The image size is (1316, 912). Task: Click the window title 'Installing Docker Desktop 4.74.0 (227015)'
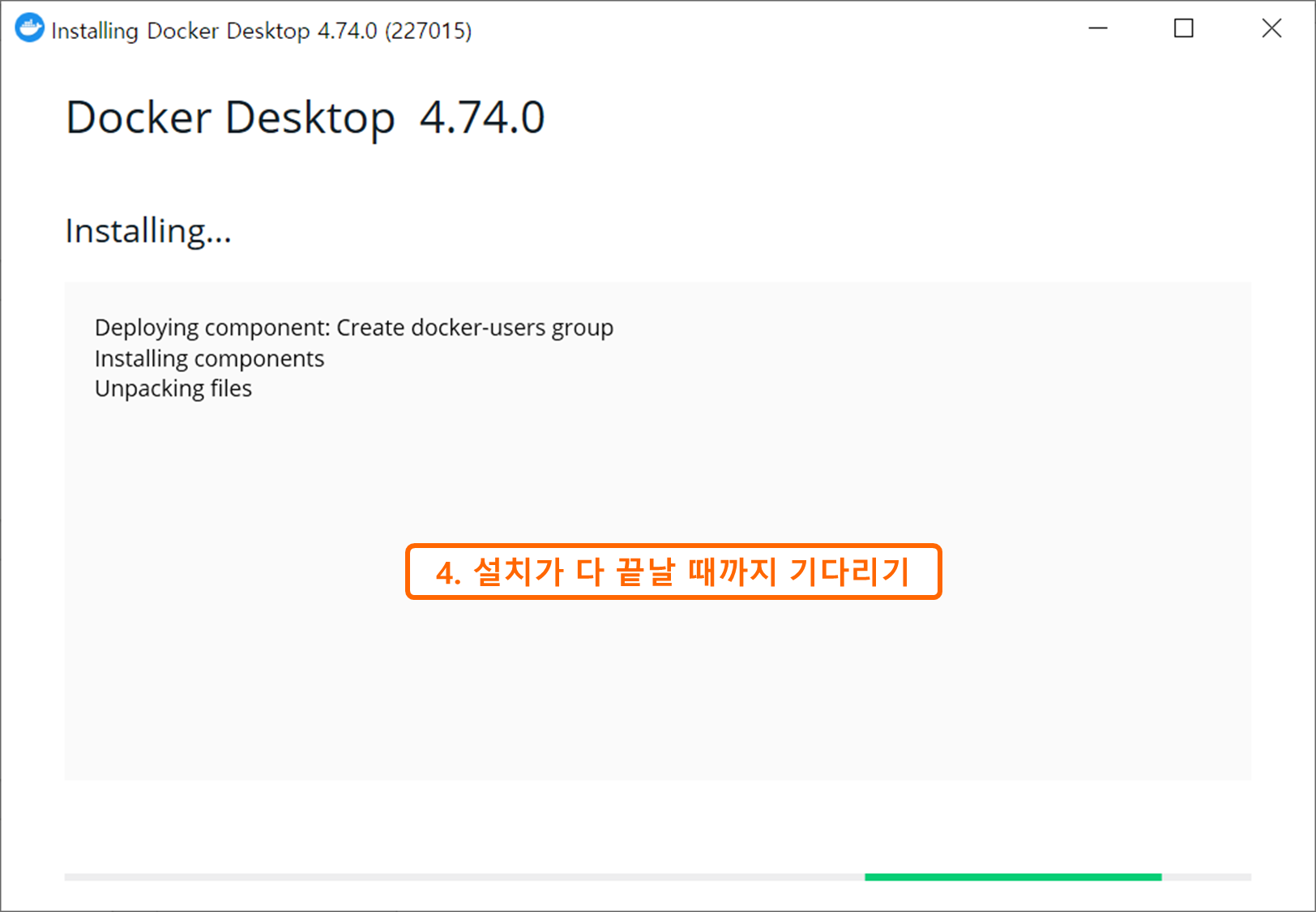(x=261, y=31)
